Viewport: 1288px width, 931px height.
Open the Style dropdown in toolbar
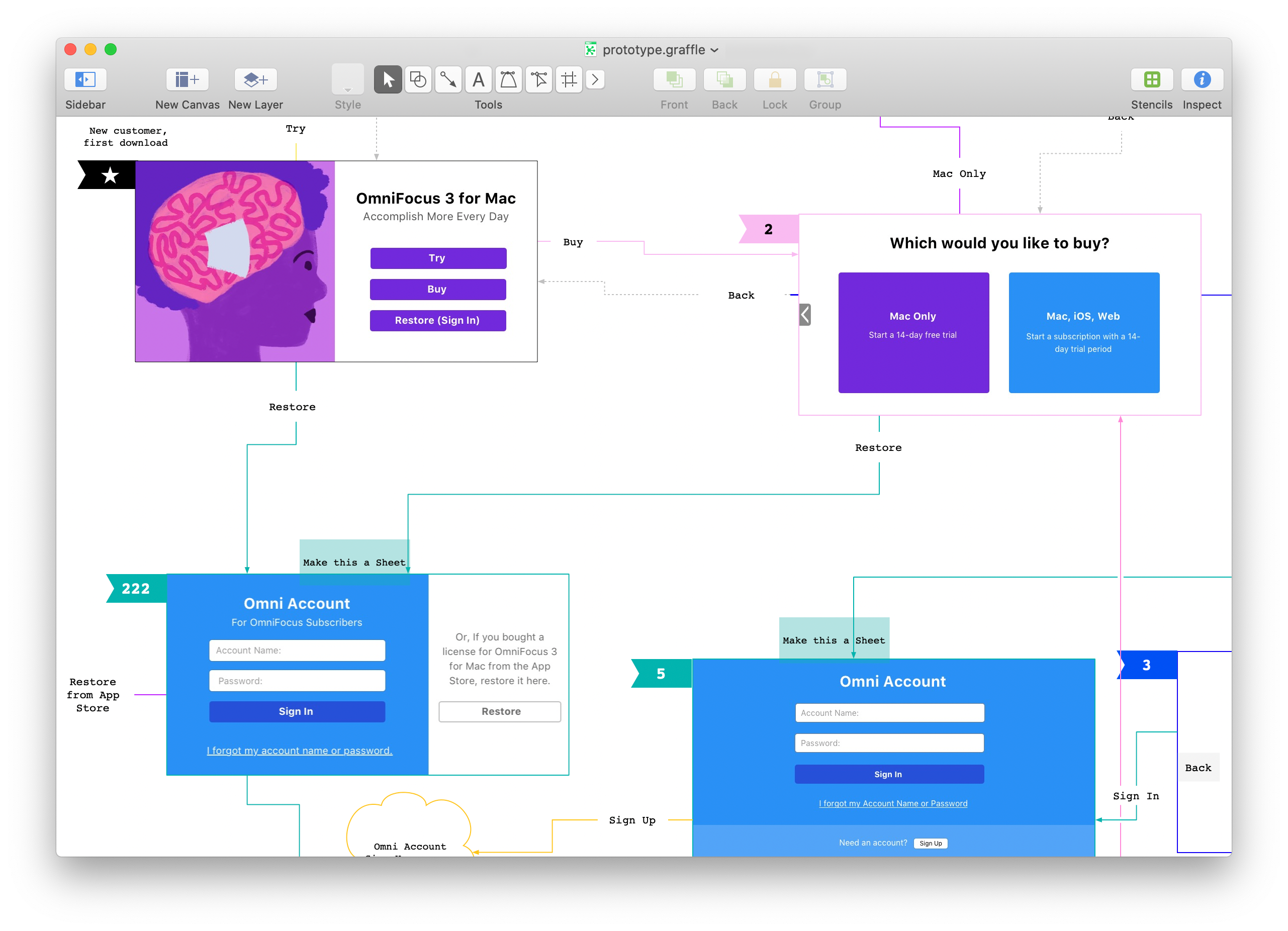click(347, 79)
